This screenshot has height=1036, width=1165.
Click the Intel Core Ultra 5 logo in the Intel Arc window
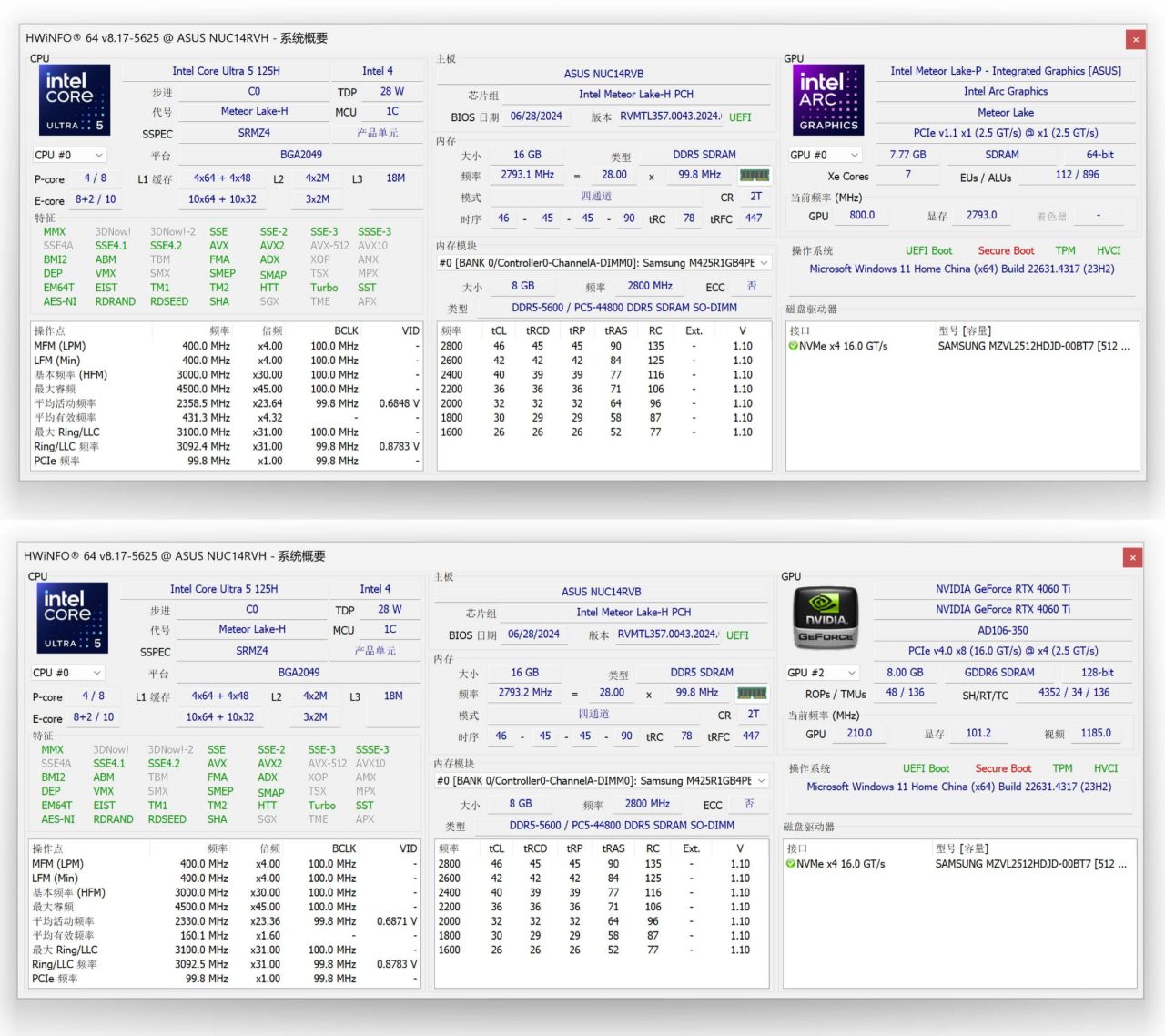pos(75,100)
